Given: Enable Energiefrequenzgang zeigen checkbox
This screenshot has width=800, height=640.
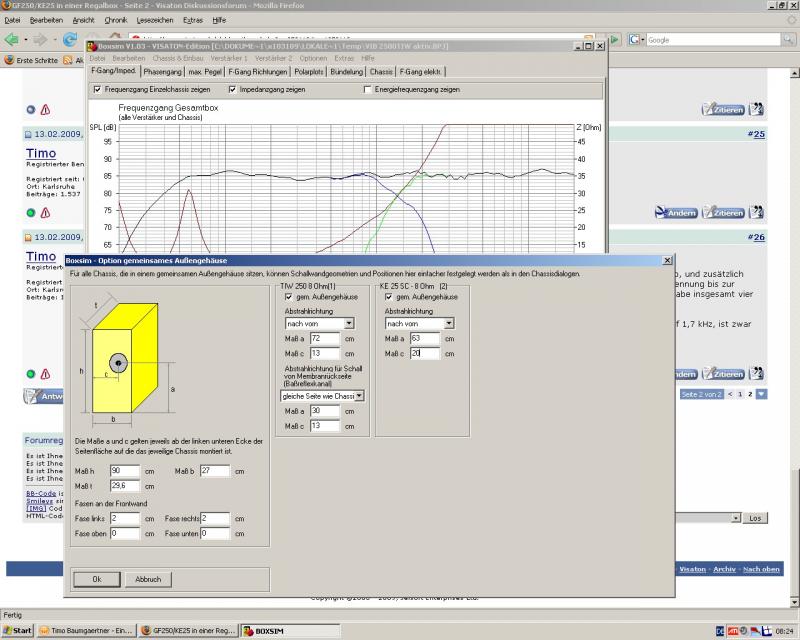Looking at the screenshot, I should (367, 89).
